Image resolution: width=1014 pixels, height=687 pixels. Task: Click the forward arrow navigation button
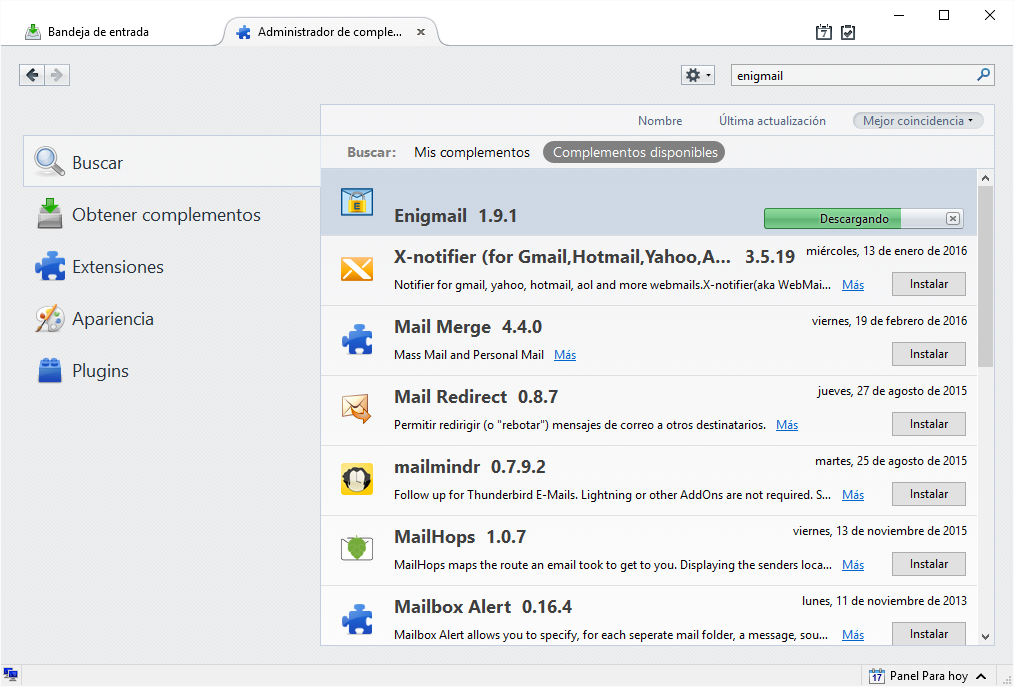pyautogui.click(x=57, y=75)
